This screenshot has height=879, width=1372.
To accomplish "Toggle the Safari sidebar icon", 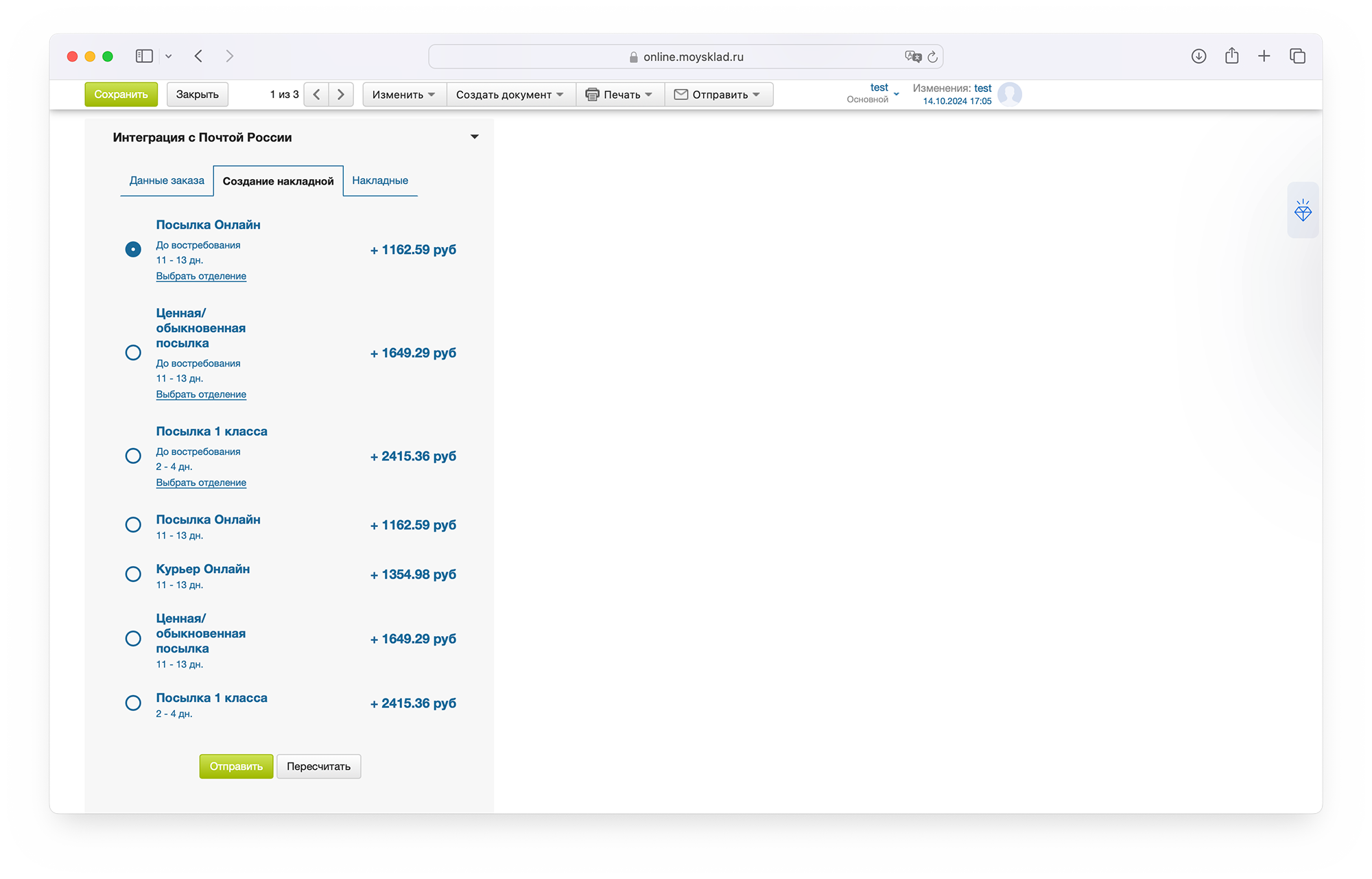I will coord(144,56).
